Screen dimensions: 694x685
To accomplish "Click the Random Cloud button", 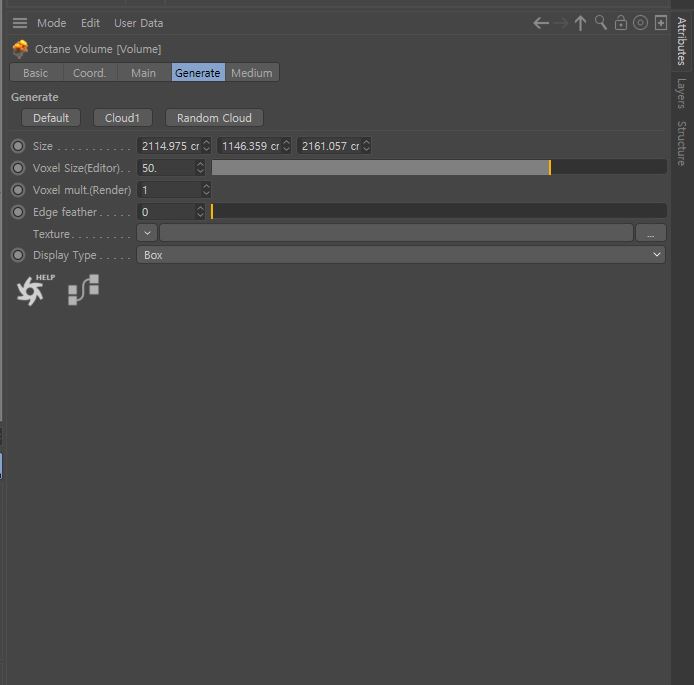I will (x=214, y=118).
